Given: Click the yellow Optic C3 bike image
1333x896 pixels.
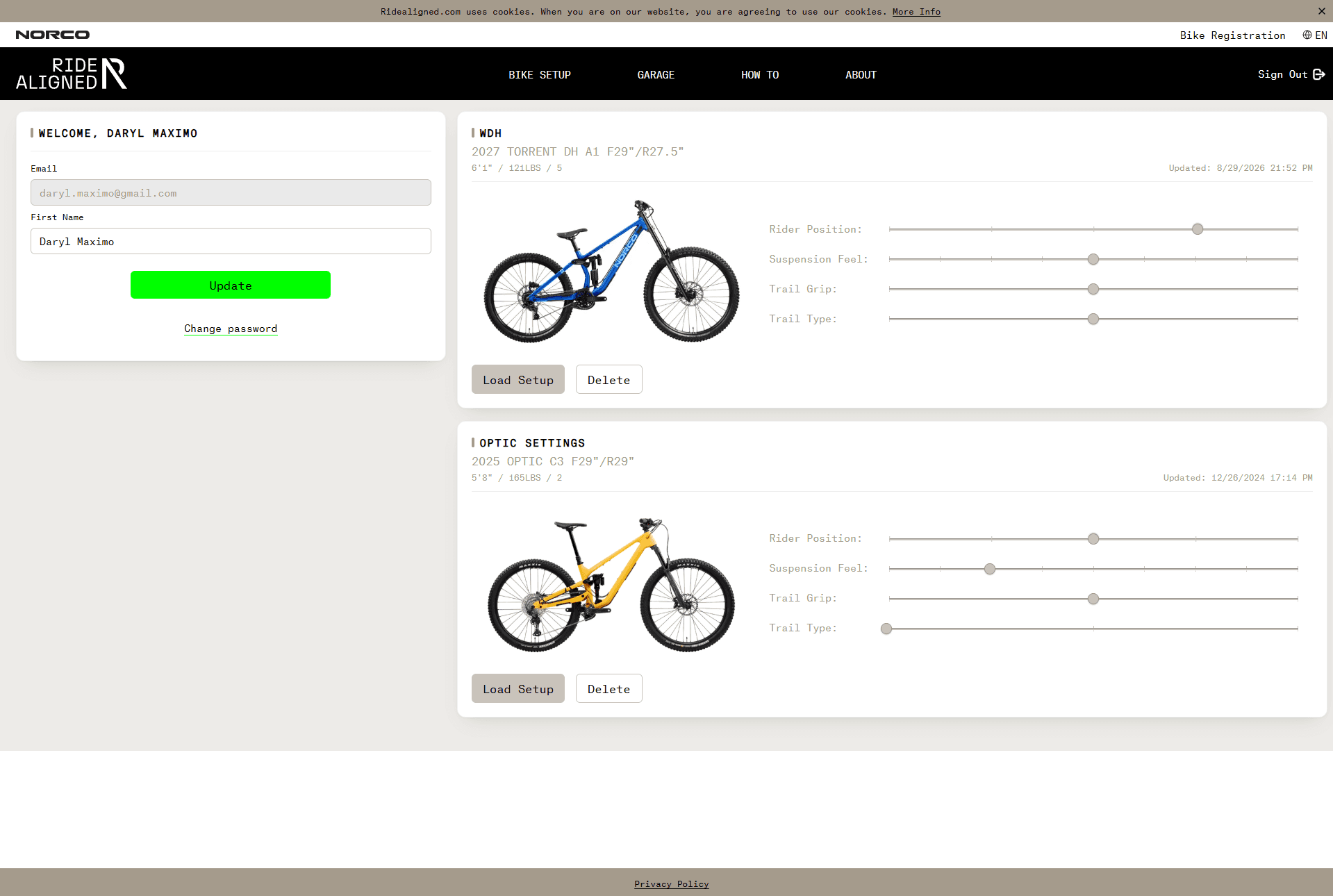Looking at the screenshot, I should 611,583.
